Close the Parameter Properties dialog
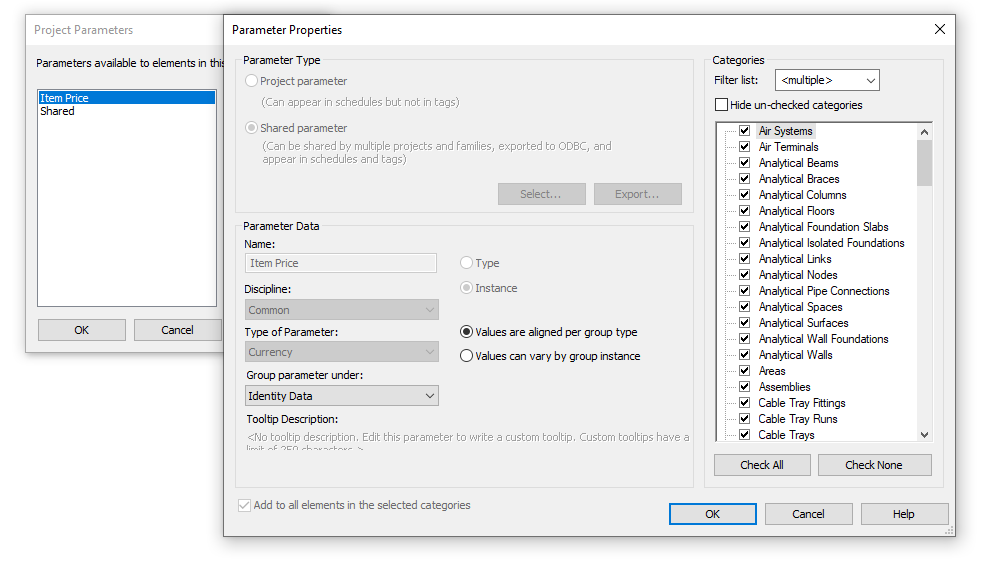Image resolution: width=986 pixels, height=561 pixels. coord(939,30)
